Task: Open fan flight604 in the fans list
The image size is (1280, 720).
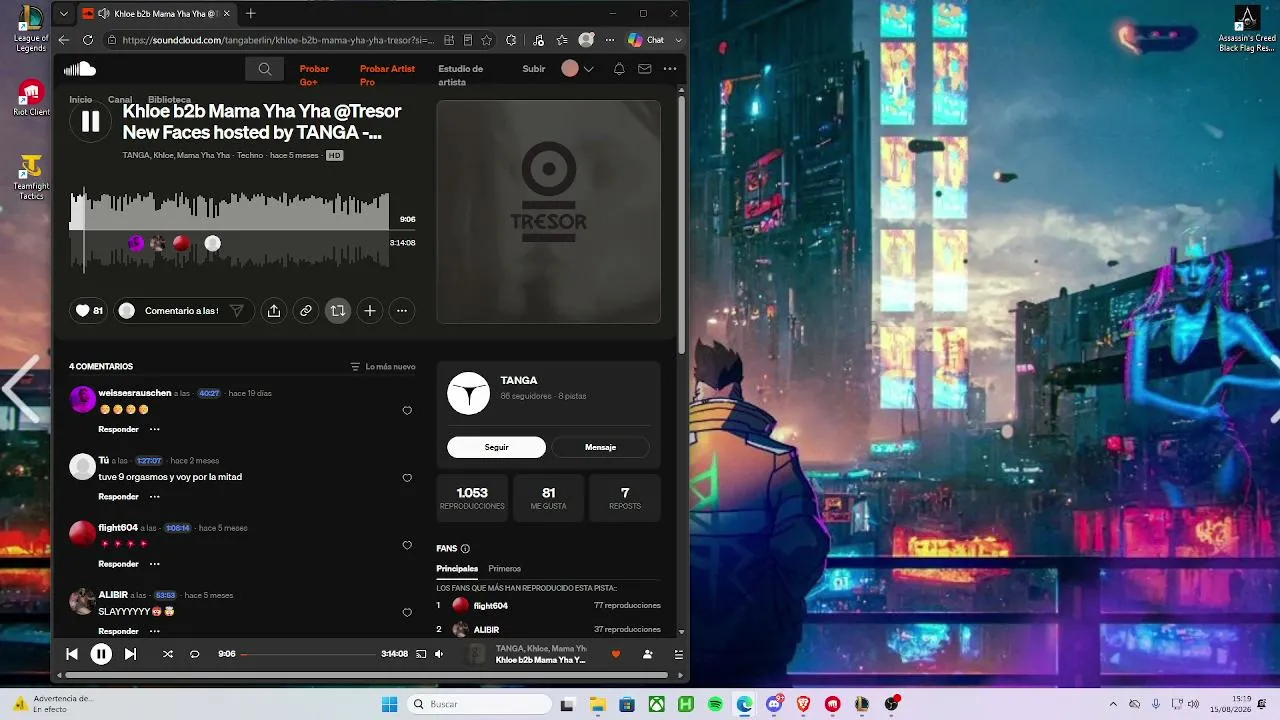Action: [x=490, y=606]
